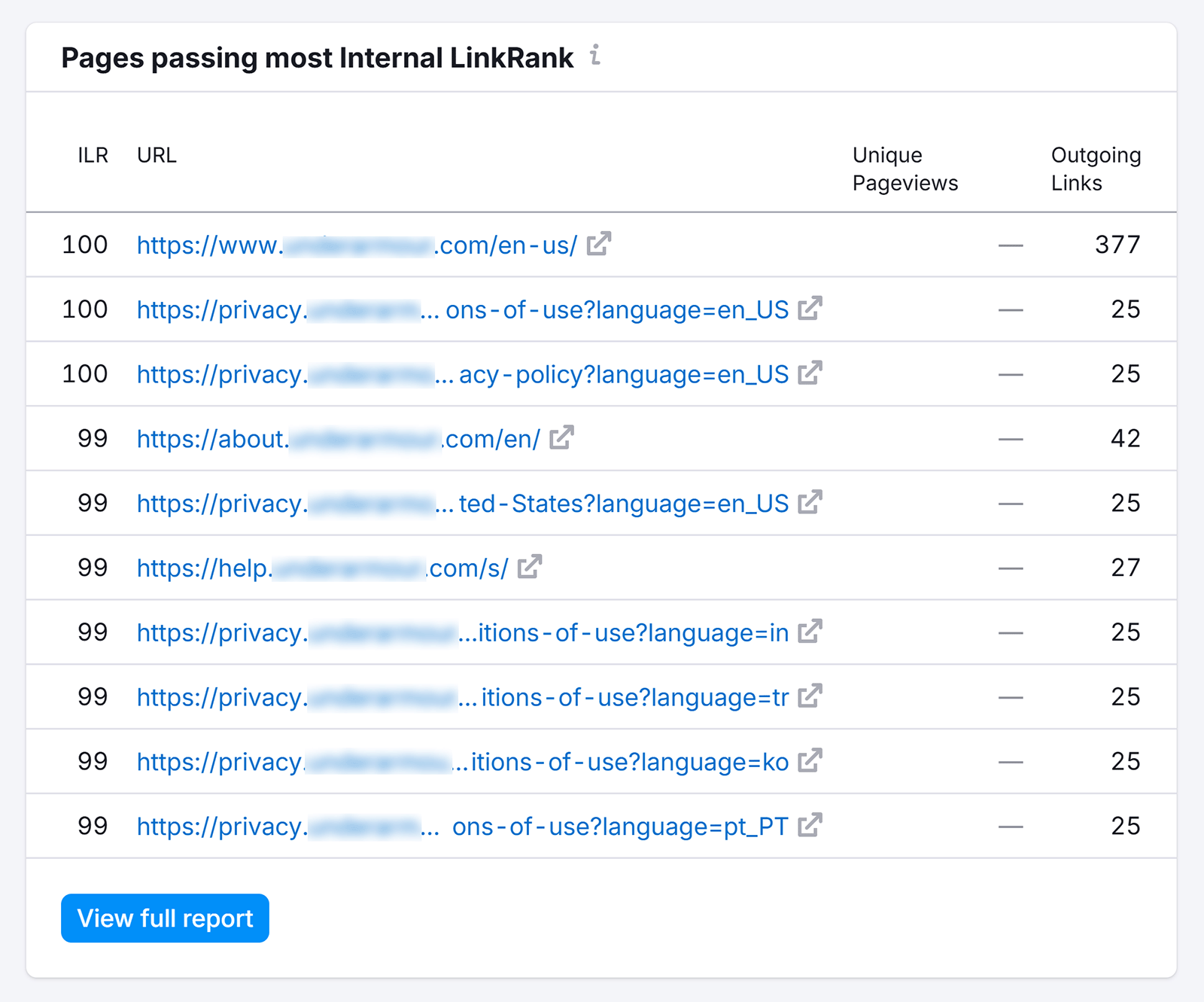Click the conditions-of-use language=pt_PT URL link

point(463,826)
